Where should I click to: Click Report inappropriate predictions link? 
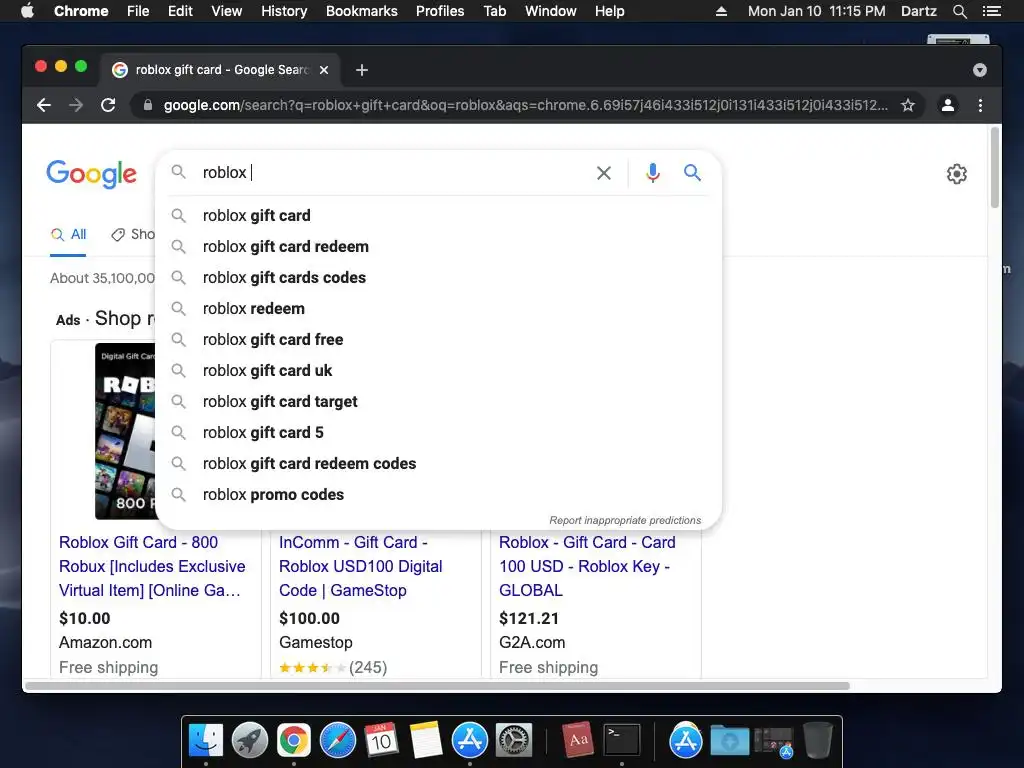(x=625, y=520)
